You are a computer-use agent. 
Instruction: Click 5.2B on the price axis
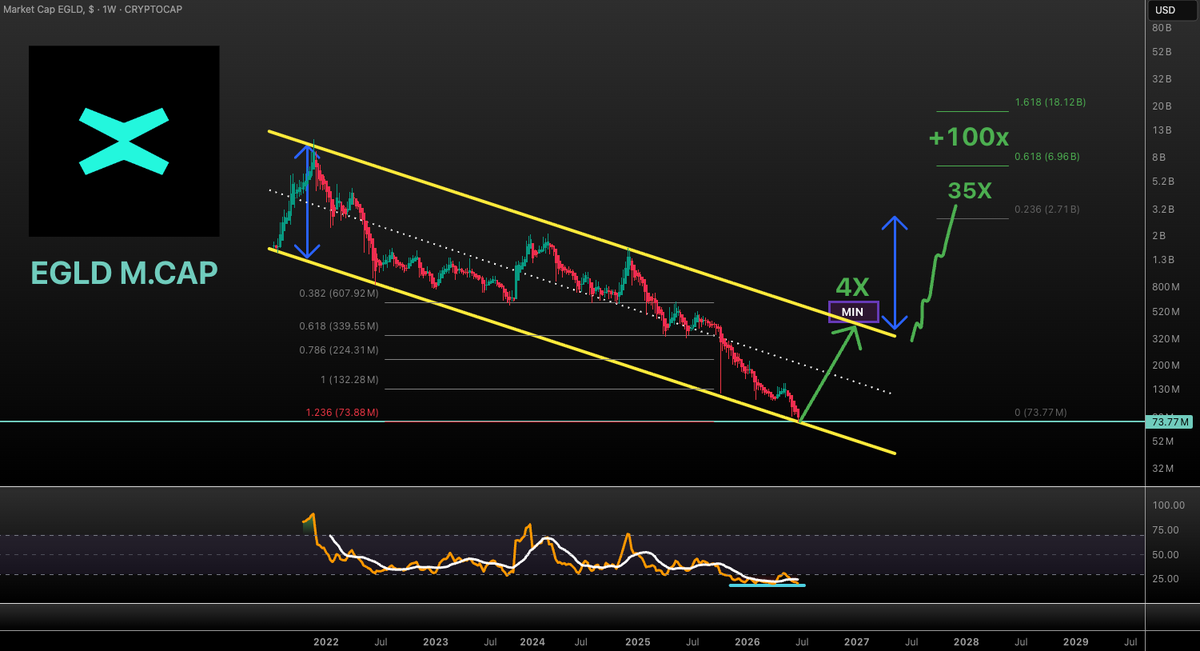(1162, 183)
